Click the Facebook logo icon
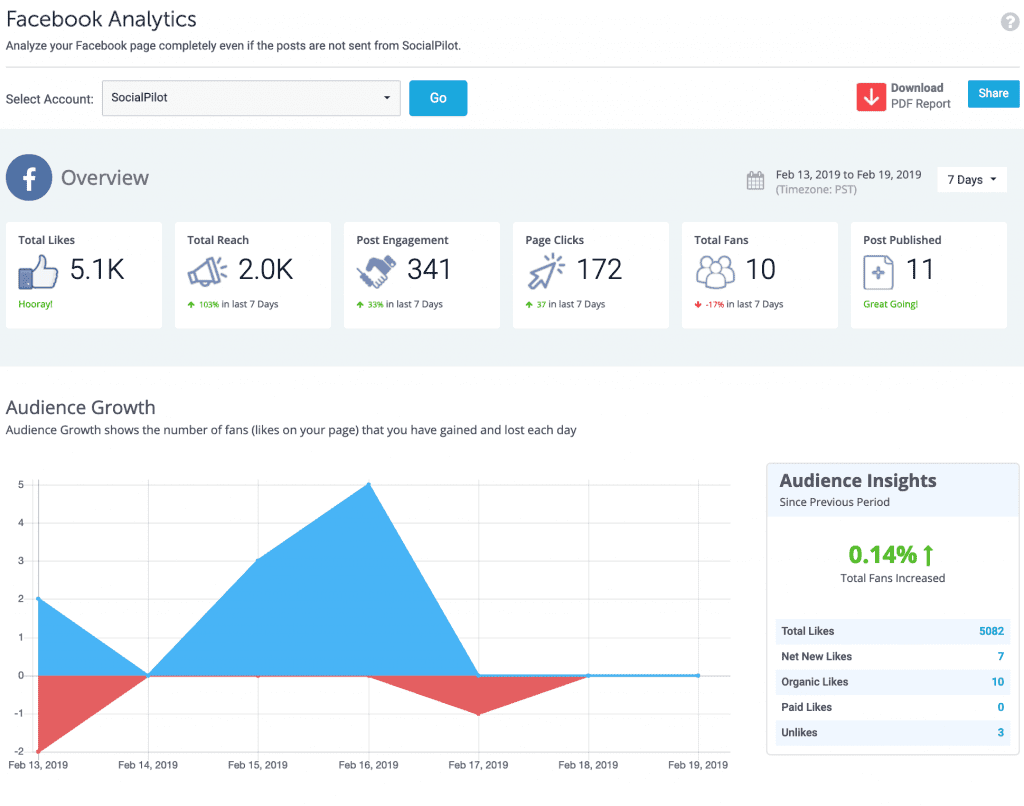1024x806 pixels. click(29, 178)
